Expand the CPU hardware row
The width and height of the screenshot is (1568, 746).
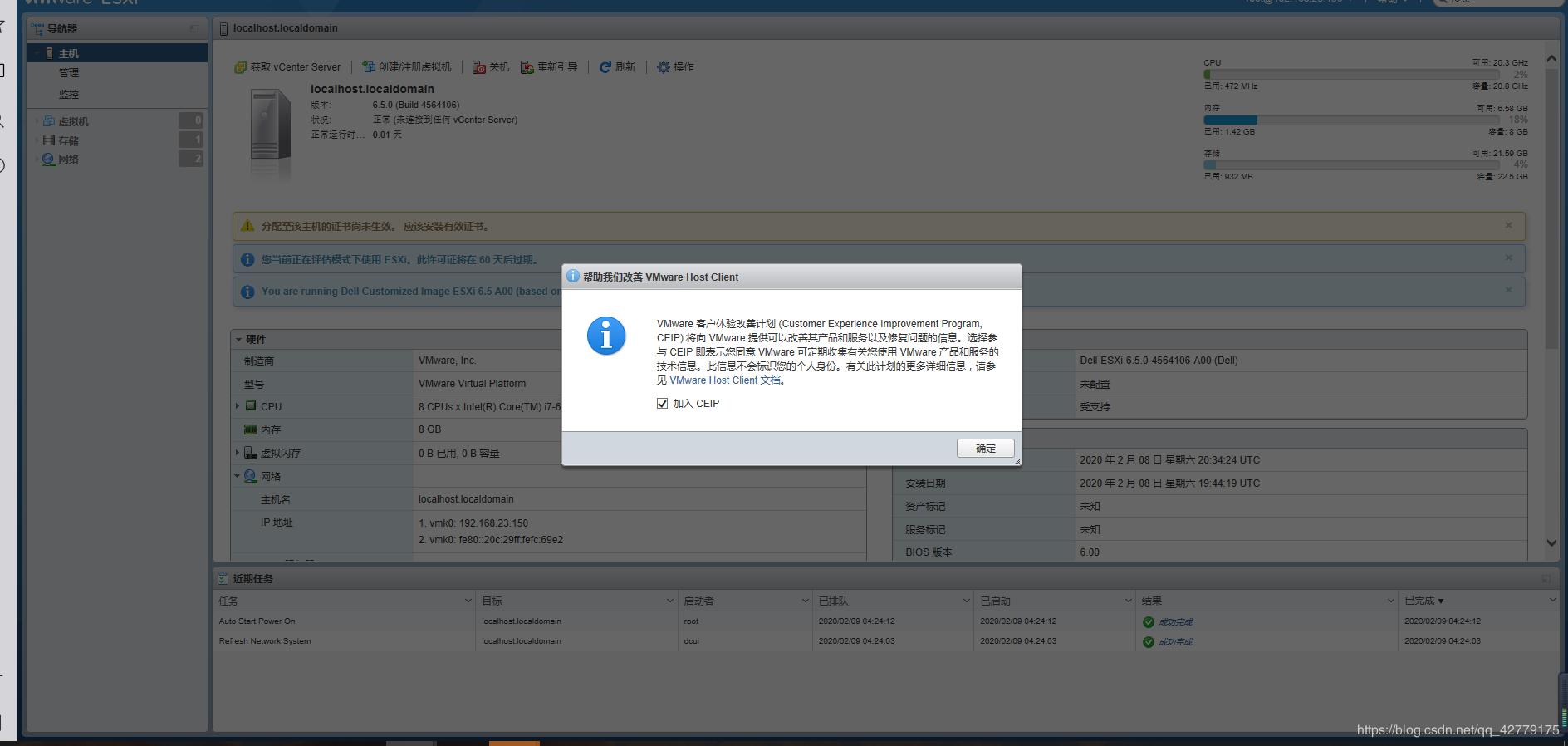pos(238,406)
